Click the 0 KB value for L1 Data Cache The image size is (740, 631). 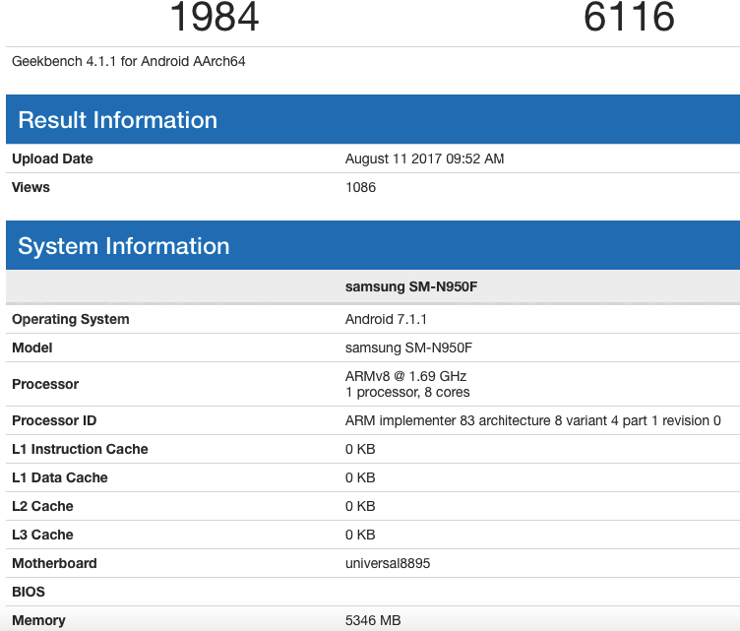tap(360, 478)
